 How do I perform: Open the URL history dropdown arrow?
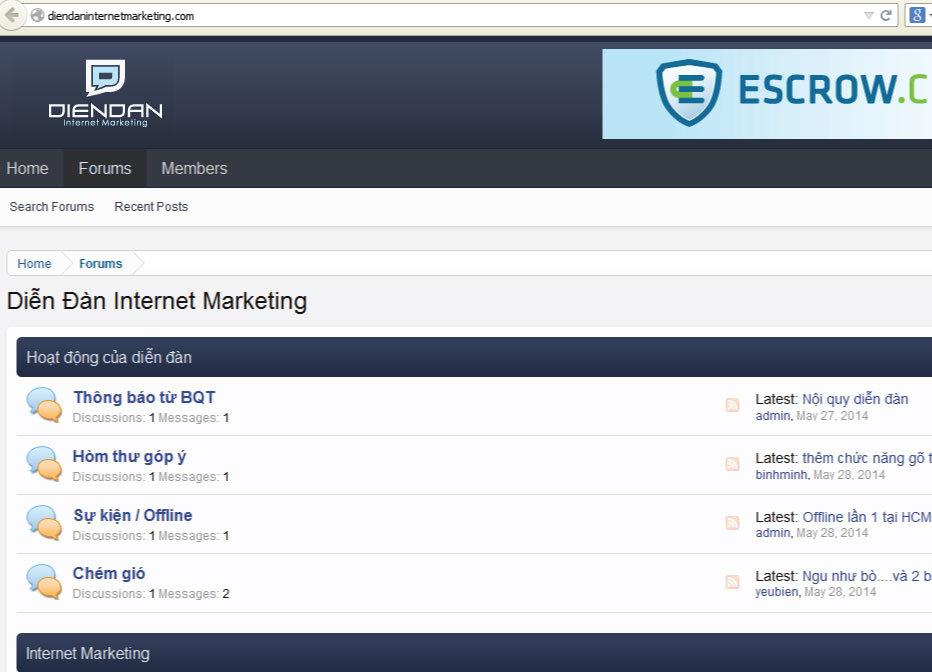coord(868,15)
